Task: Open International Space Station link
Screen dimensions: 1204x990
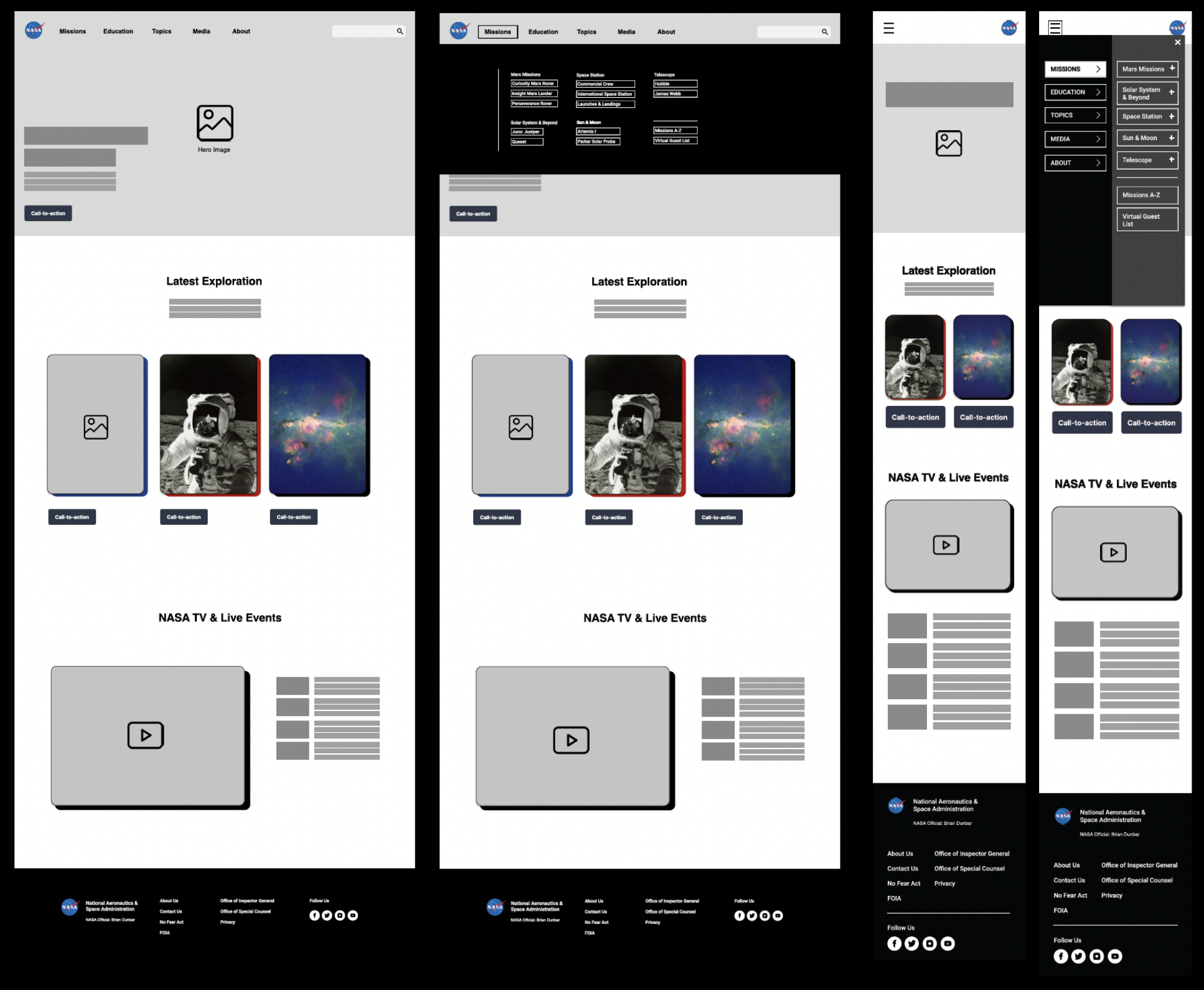Action: tap(605, 94)
